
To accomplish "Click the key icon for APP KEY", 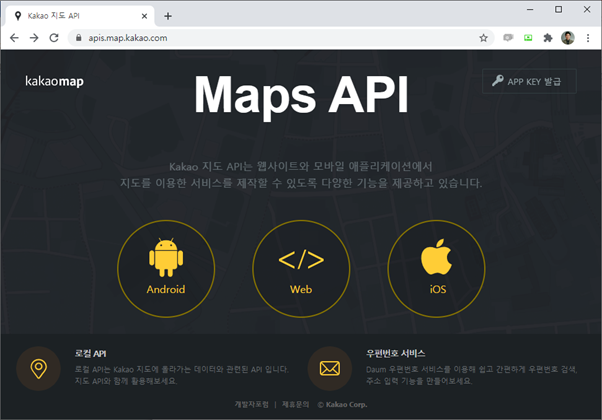I will [498, 81].
